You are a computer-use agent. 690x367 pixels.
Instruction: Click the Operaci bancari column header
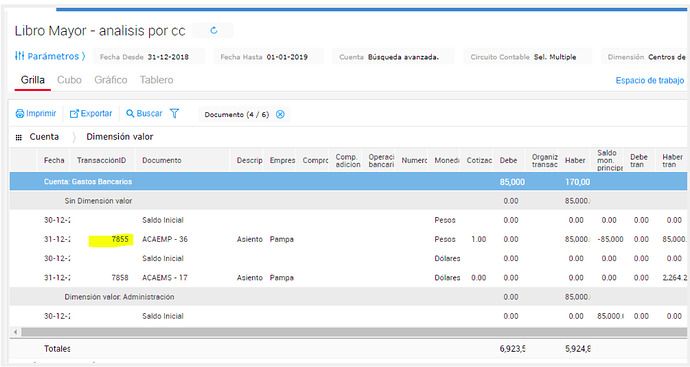381,161
